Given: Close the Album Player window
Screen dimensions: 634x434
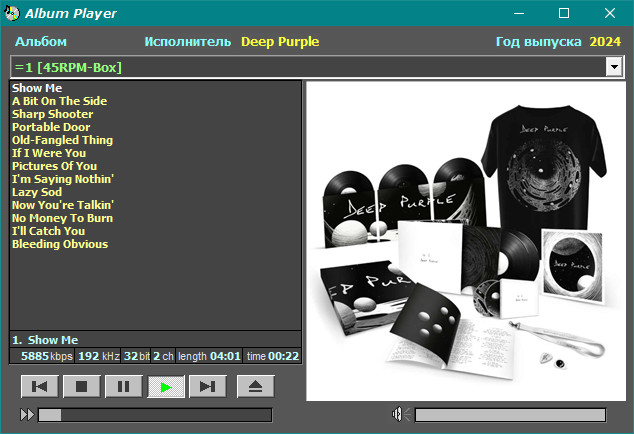Looking at the screenshot, I should click(610, 13).
